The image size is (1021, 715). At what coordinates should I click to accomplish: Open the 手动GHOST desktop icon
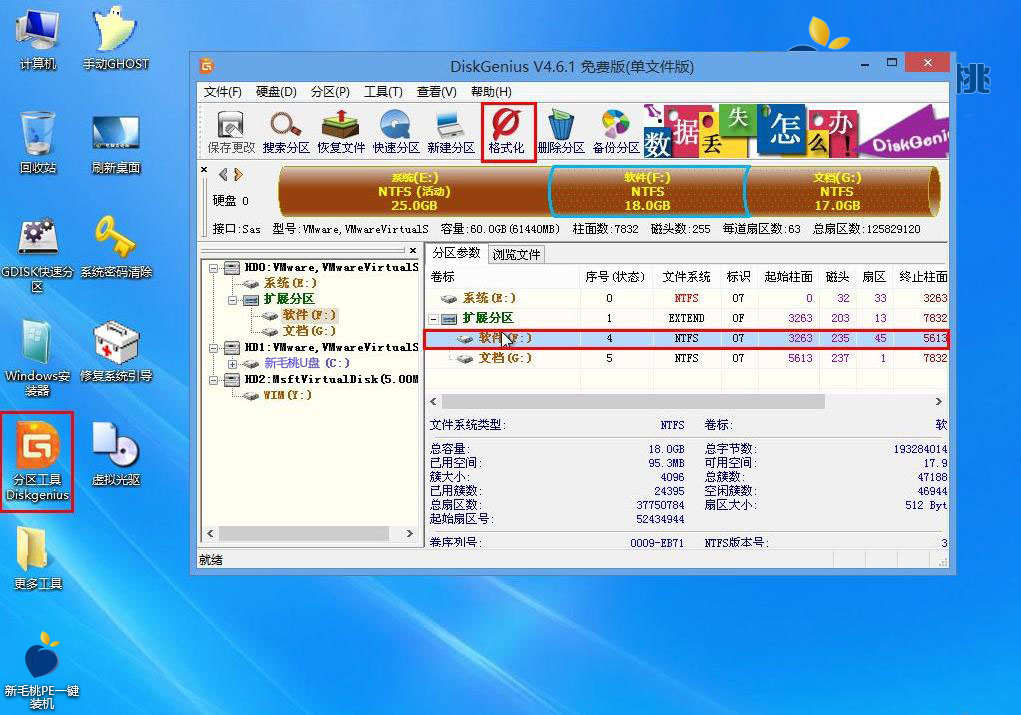(115, 39)
